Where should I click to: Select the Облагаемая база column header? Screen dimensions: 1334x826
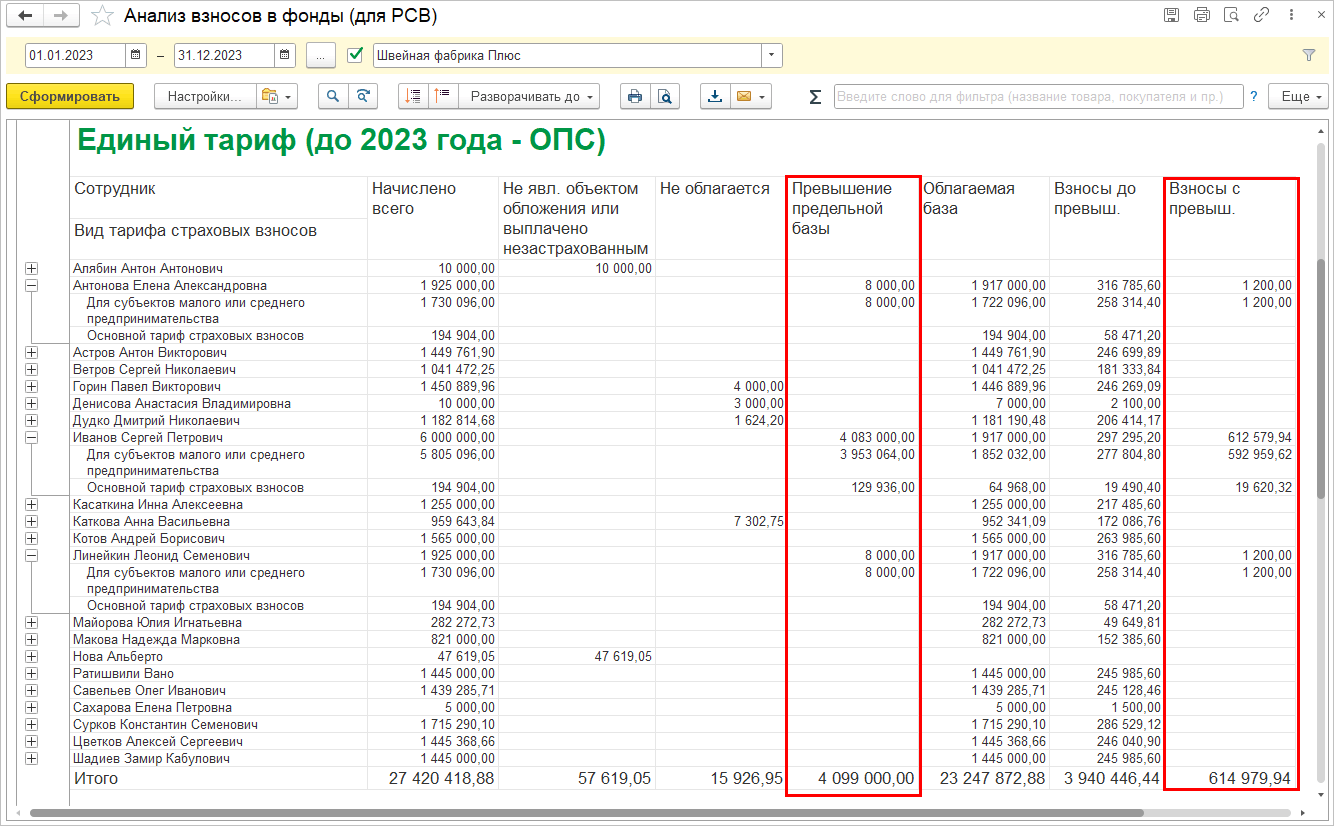point(984,218)
